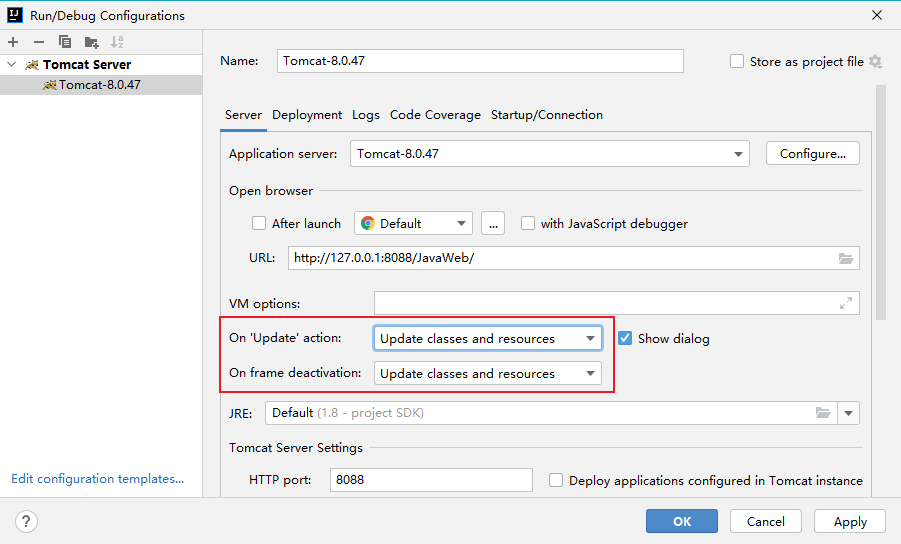Image resolution: width=901 pixels, height=544 pixels.
Task: Click the Cancel button
Action: (765, 521)
